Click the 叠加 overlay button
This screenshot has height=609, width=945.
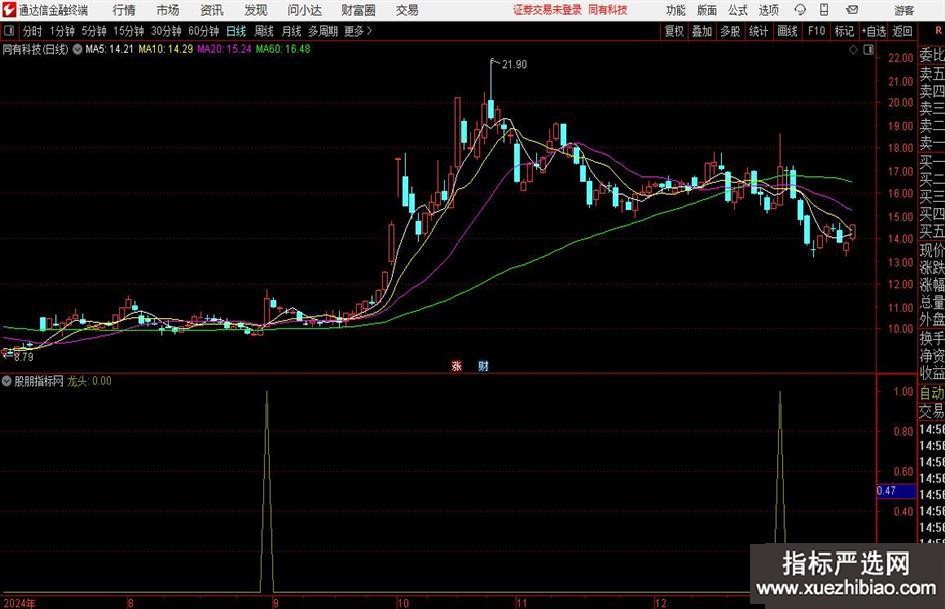(x=702, y=31)
